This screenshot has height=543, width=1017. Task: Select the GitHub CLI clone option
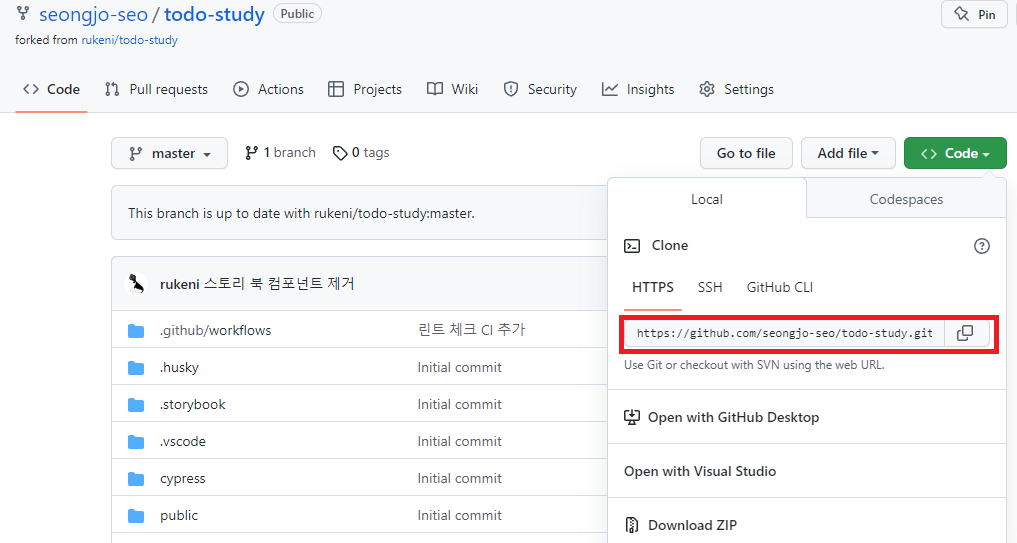click(x=780, y=287)
